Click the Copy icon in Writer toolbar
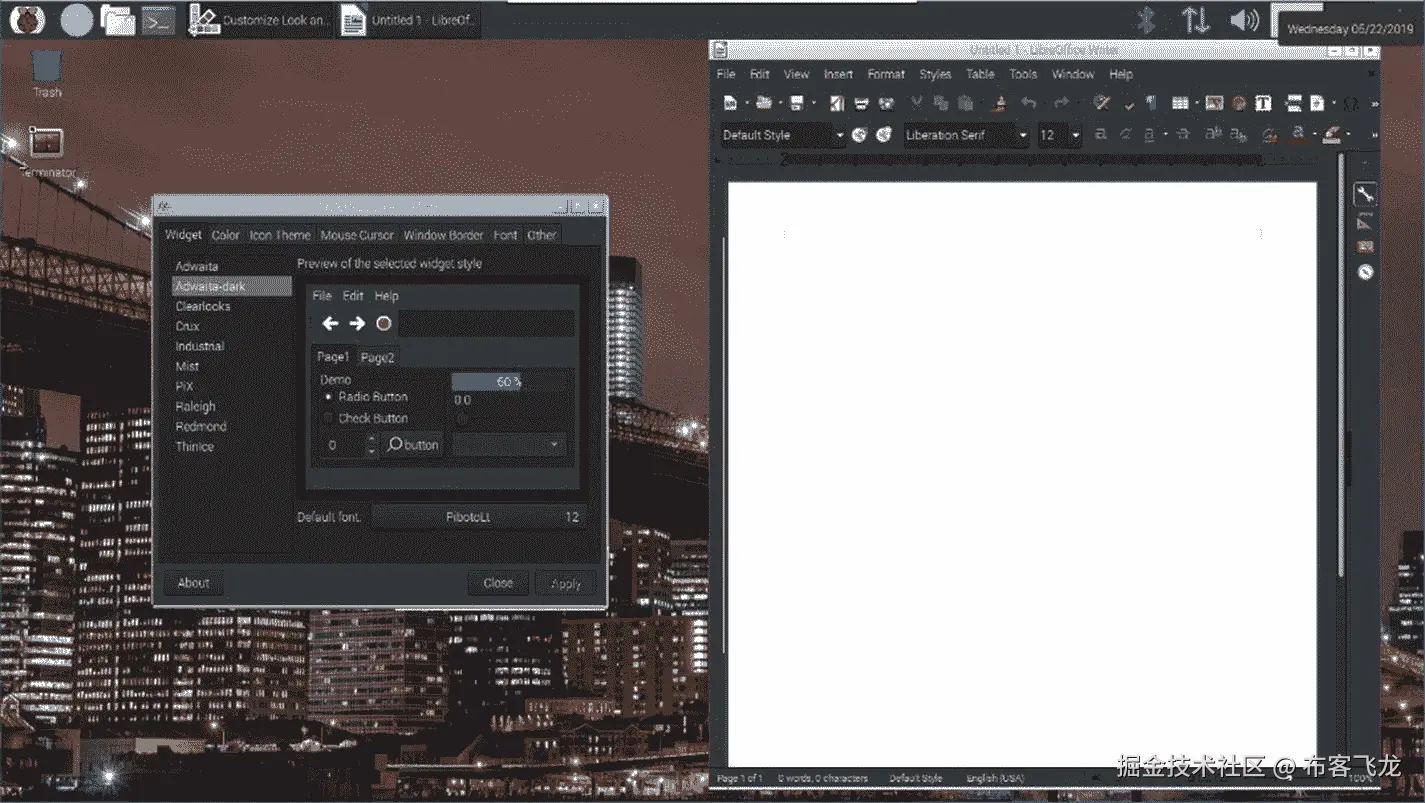Image resolution: width=1425 pixels, height=803 pixels. [x=941, y=103]
